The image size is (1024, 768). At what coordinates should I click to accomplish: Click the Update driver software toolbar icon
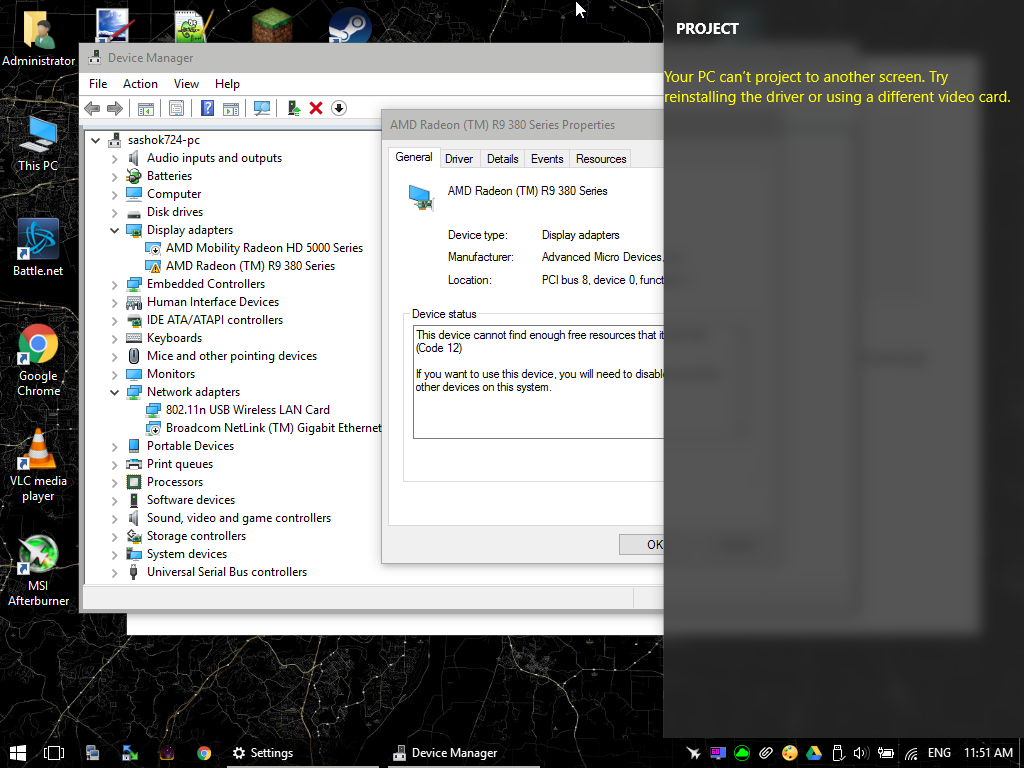click(x=293, y=108)
